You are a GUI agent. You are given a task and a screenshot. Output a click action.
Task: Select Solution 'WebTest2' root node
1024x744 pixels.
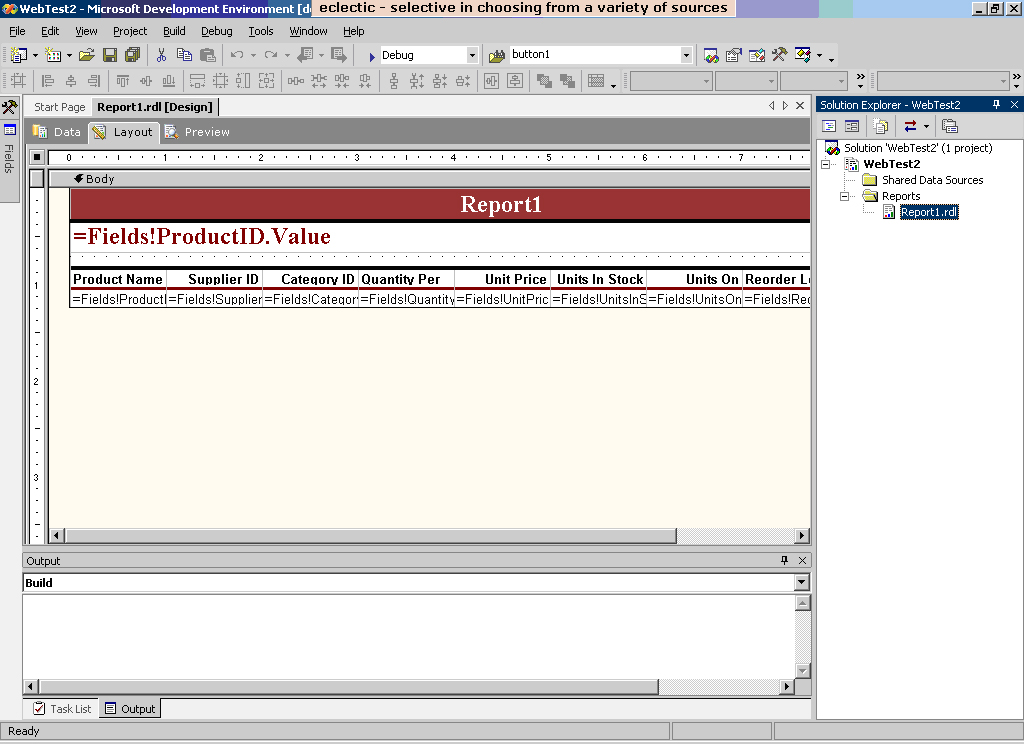click(x=918, y=148)
